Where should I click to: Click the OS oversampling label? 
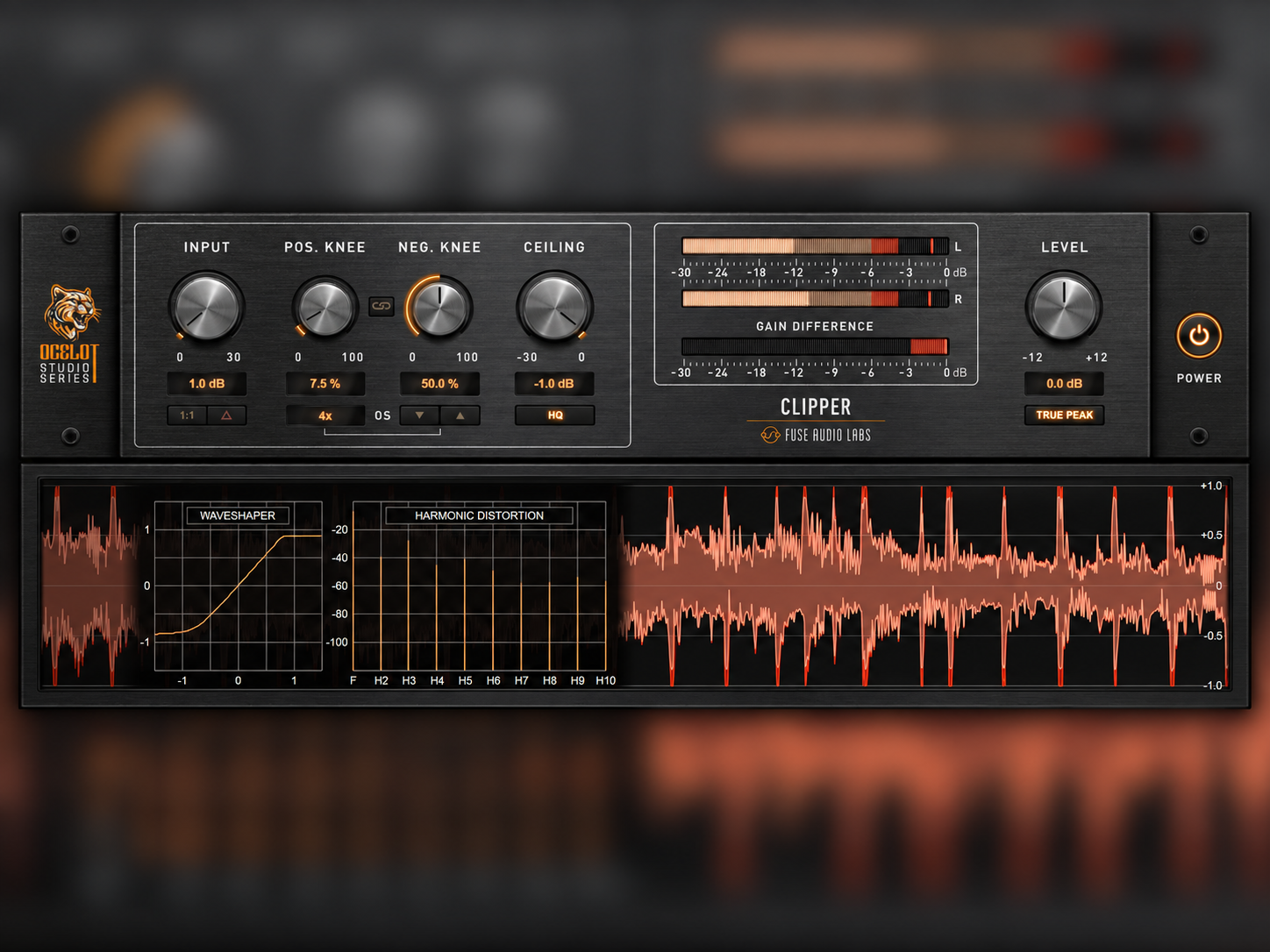pyautogui.click(x=382, y=416)
